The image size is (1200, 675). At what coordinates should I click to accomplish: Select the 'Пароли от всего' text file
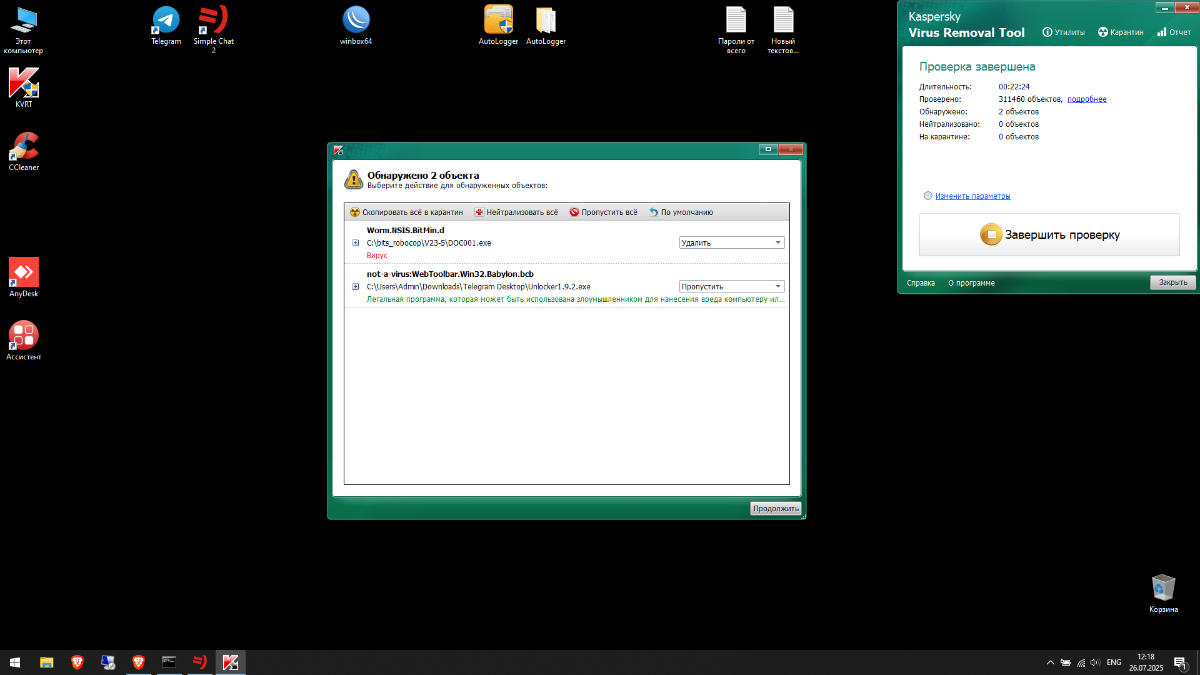tap(736, 28)
